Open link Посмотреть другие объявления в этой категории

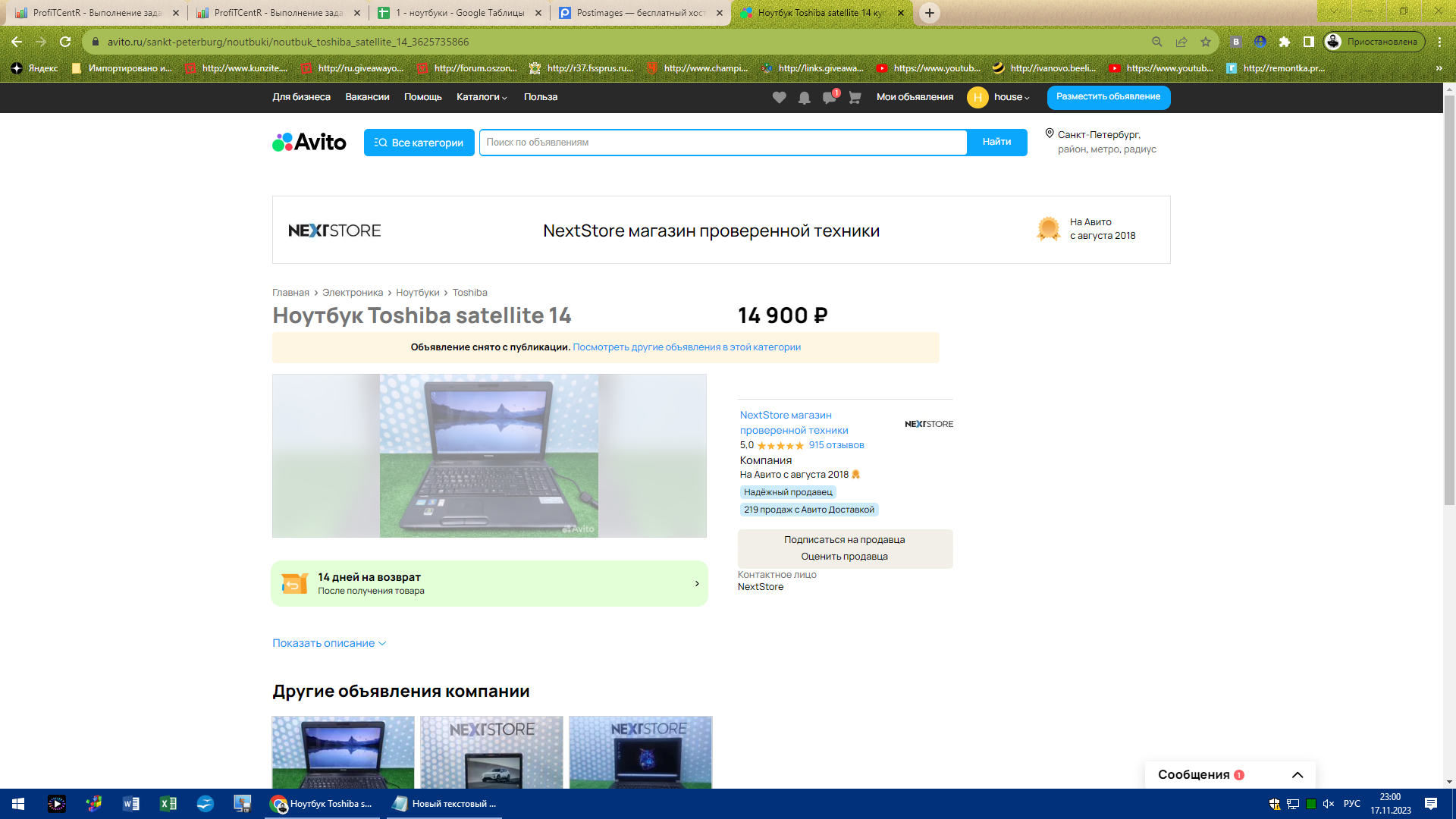click(687, 347)
